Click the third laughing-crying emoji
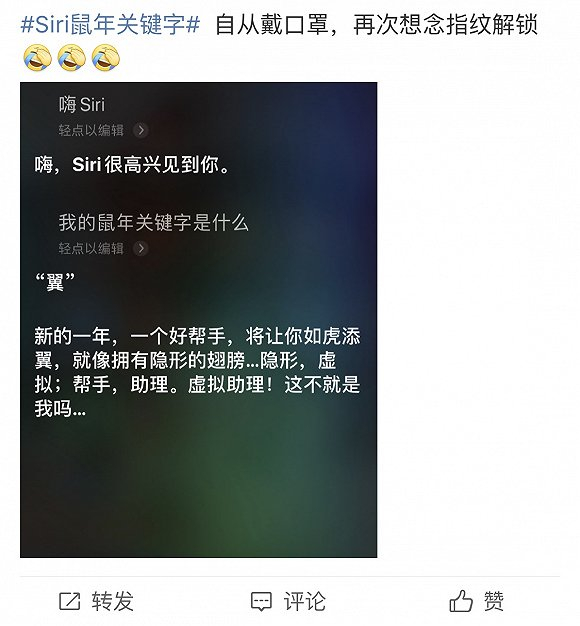 (x=105, y=58)
